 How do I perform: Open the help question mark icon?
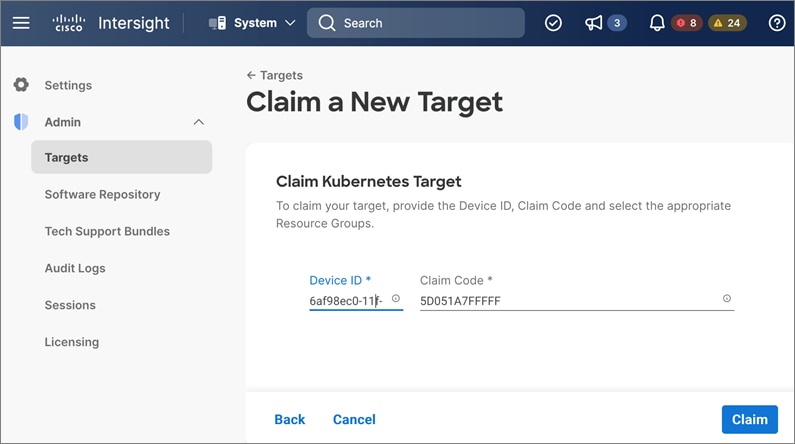tap(777, 23)
